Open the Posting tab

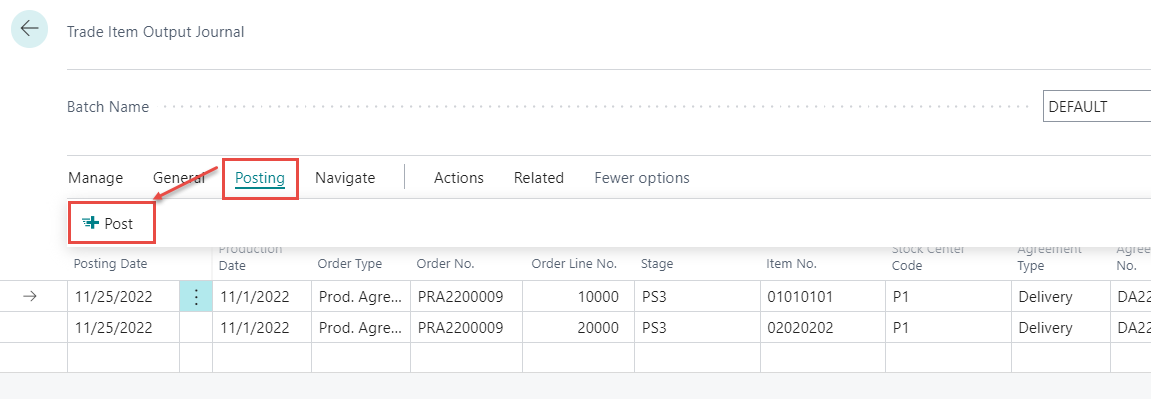pyautogui.click(x=260, y=177)
